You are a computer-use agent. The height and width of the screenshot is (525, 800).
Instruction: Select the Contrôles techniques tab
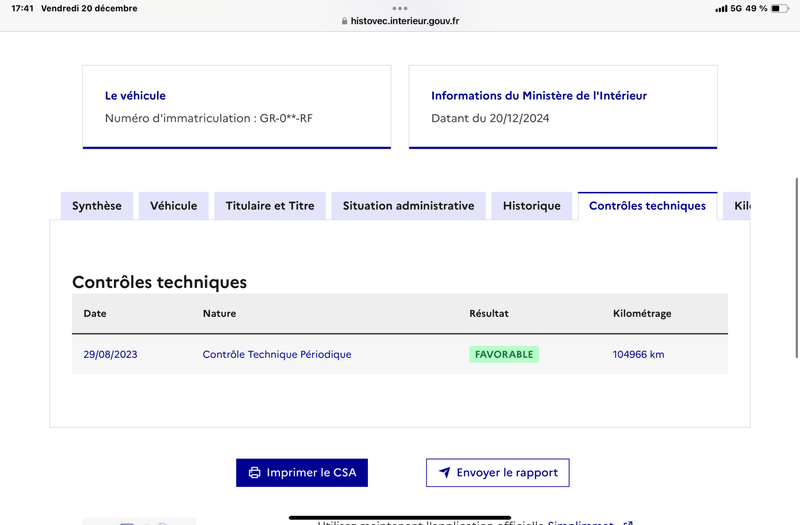coord(647,206)
